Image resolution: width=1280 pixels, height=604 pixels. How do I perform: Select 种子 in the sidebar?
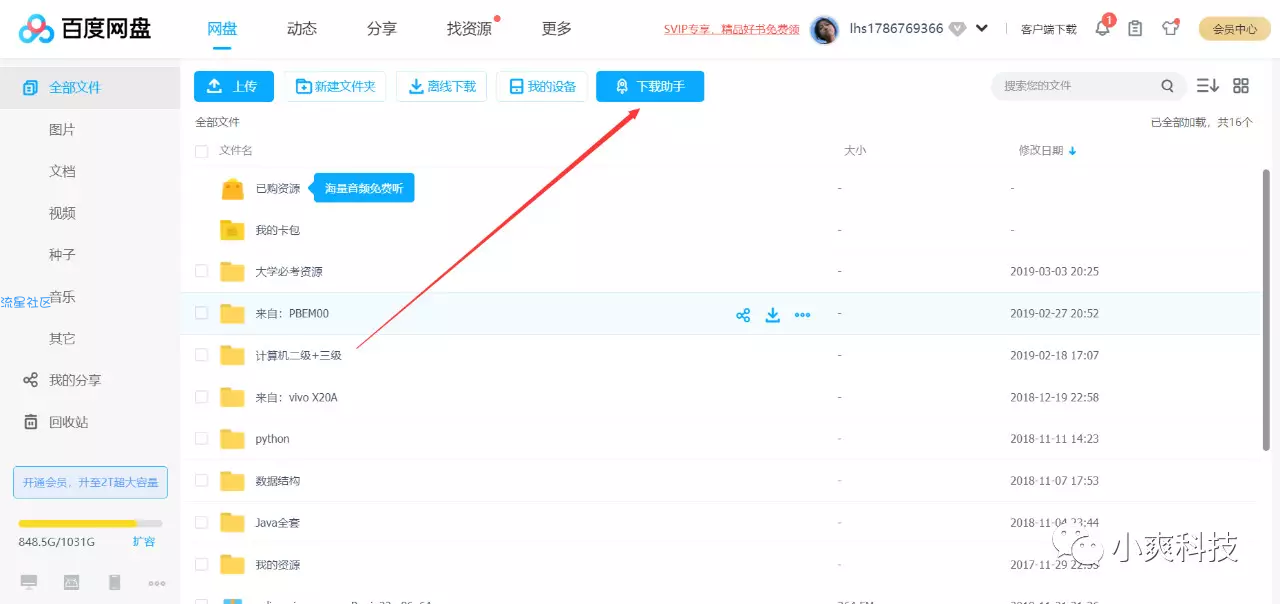pos(62,255)
